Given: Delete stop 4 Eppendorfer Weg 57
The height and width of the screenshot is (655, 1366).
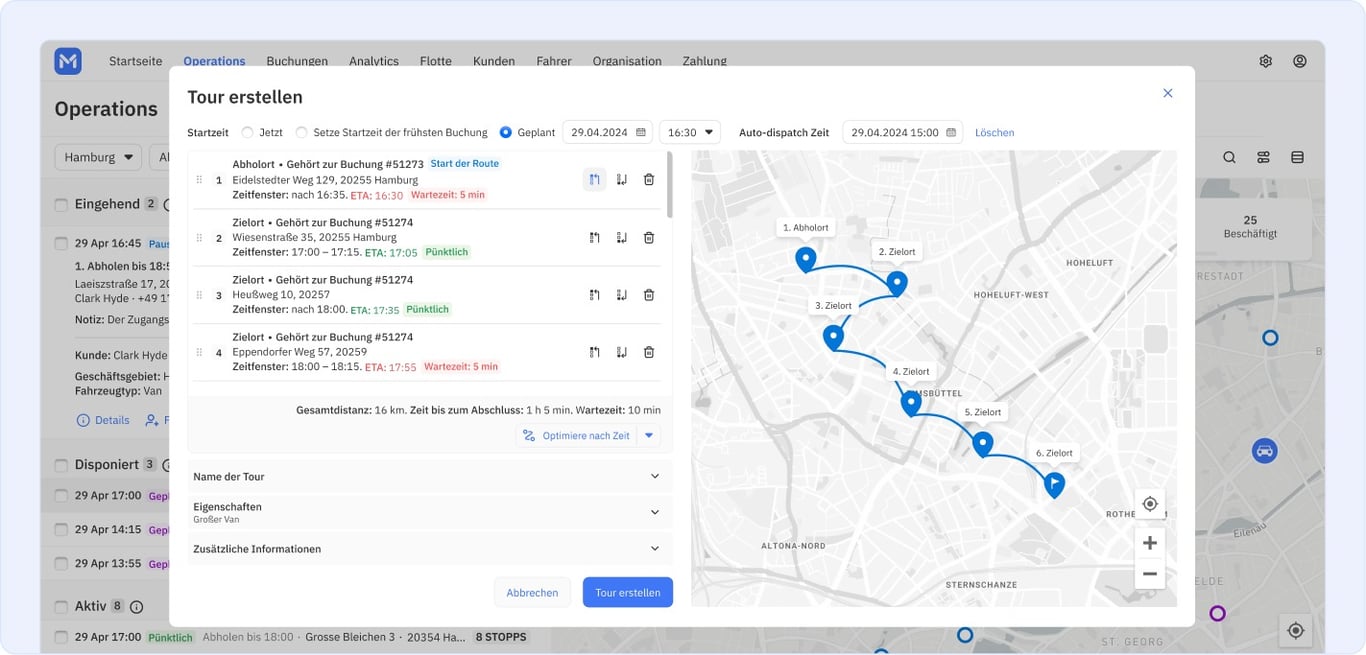Looking at the screenshot, I should click(649, 352).
